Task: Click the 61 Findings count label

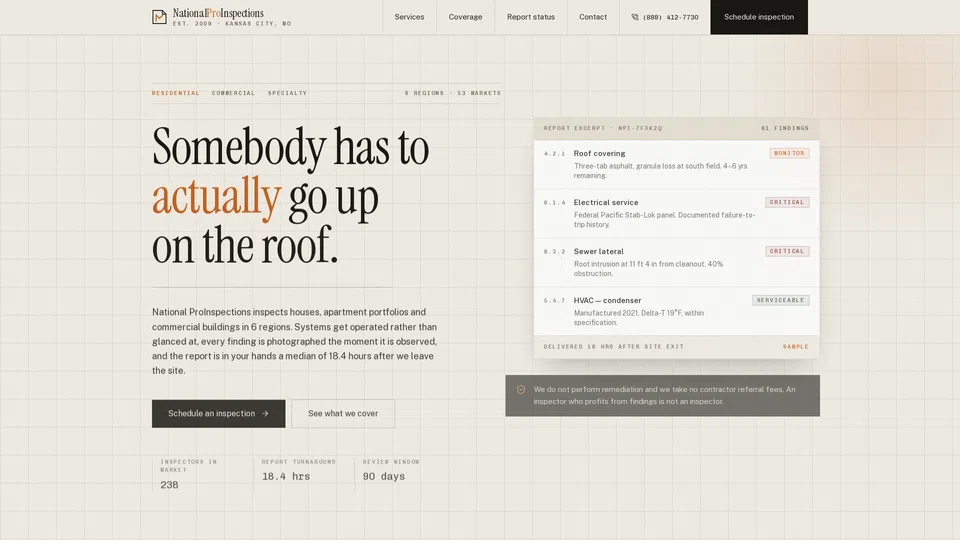Action: (785, 128)
